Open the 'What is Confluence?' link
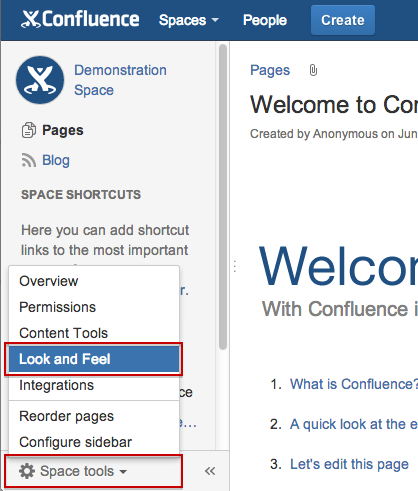 click(x=354, y=384)
